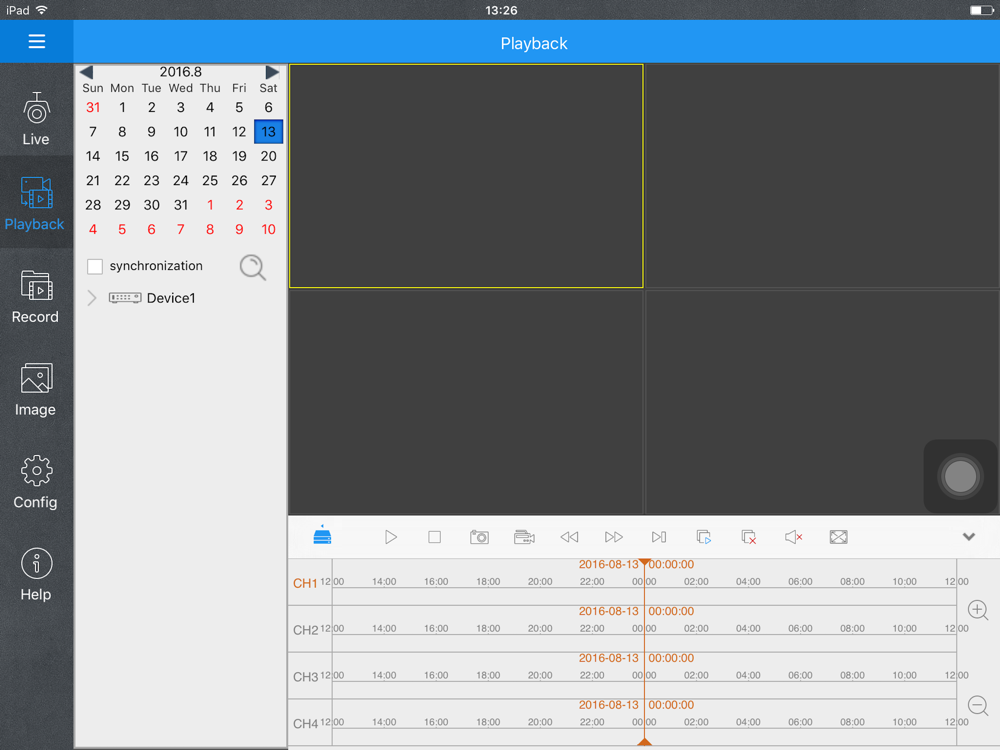Viewport: 1000px width, 750px height.
Task: Tap the AssistiveTouch floating button
Action: click(x=960, y=476)
